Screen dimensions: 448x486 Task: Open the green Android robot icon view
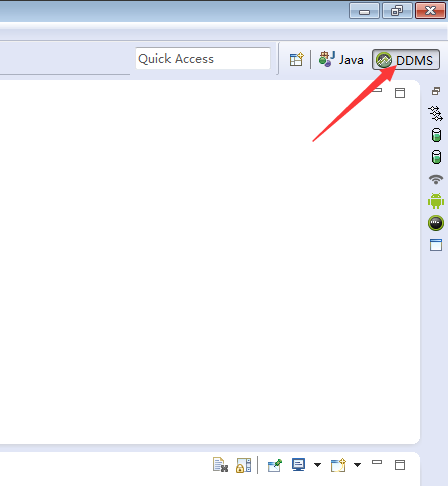click(436, 201)
